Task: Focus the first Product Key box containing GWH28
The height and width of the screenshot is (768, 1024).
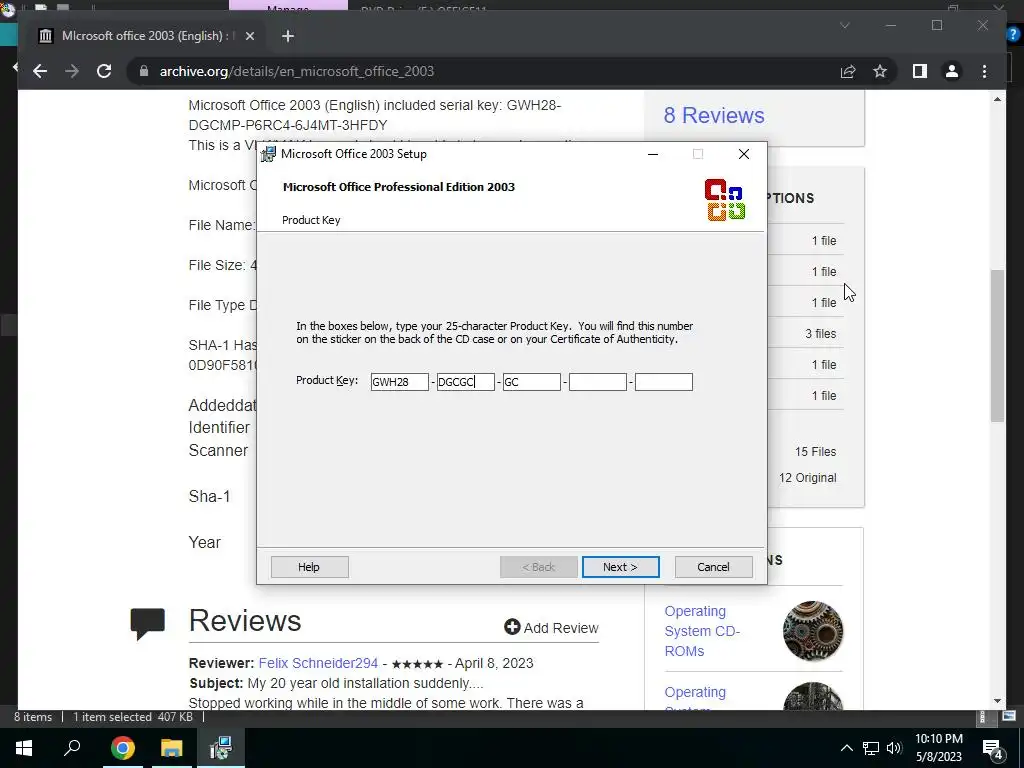Action: 399,382
